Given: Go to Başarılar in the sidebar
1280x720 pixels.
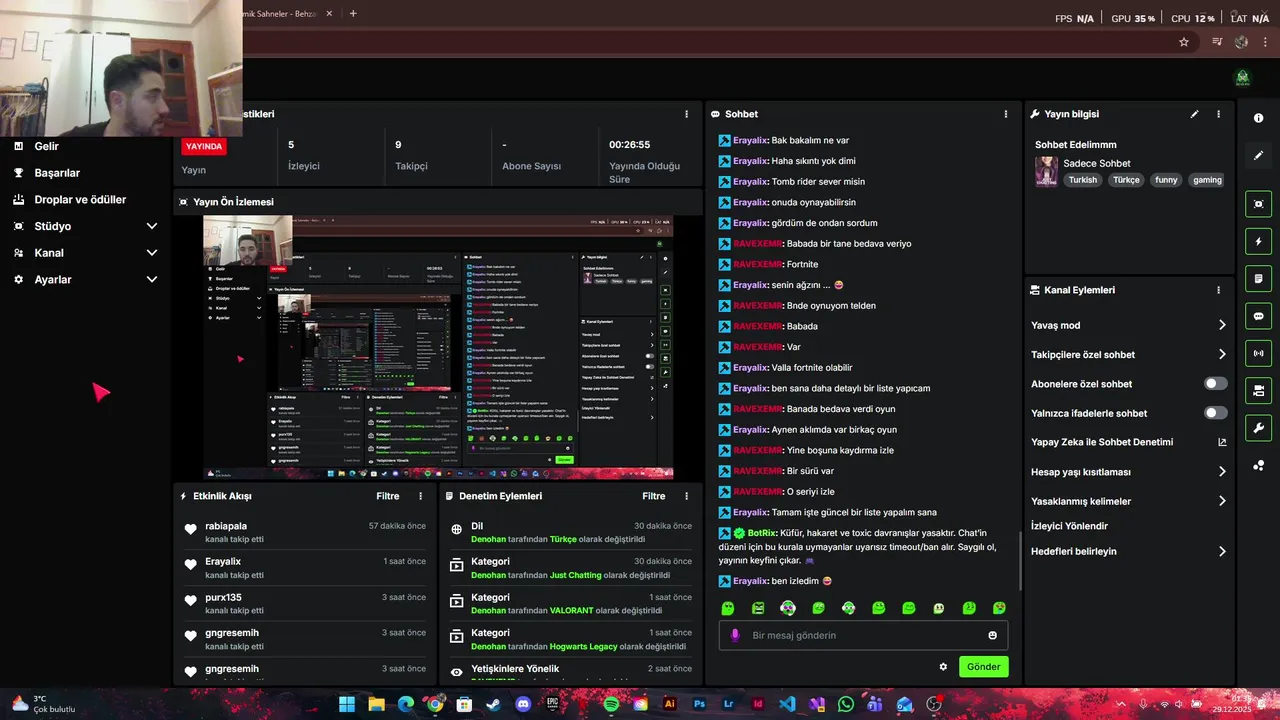Looking at the screenshot, I should (57, 173).
